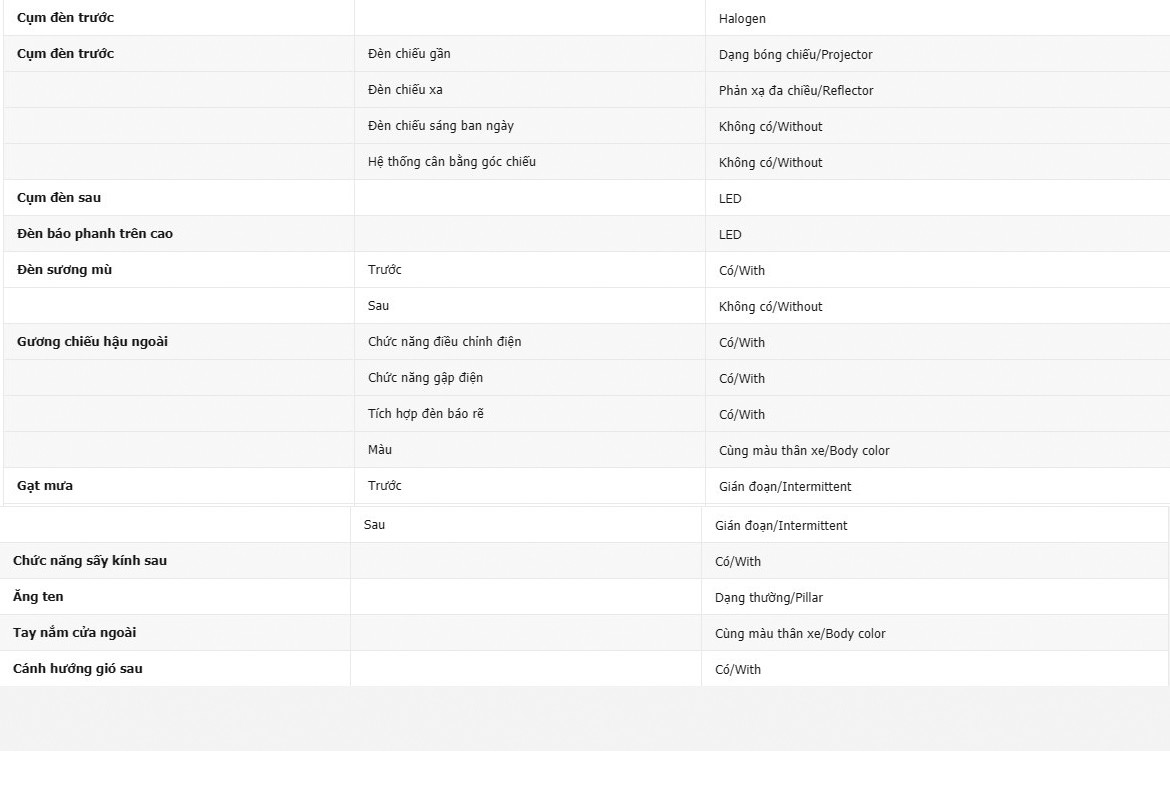Viewport: 1170px width, 786px height.
Task: Select the "Cụm đèn sau" row label
Action: click(59, 198)
